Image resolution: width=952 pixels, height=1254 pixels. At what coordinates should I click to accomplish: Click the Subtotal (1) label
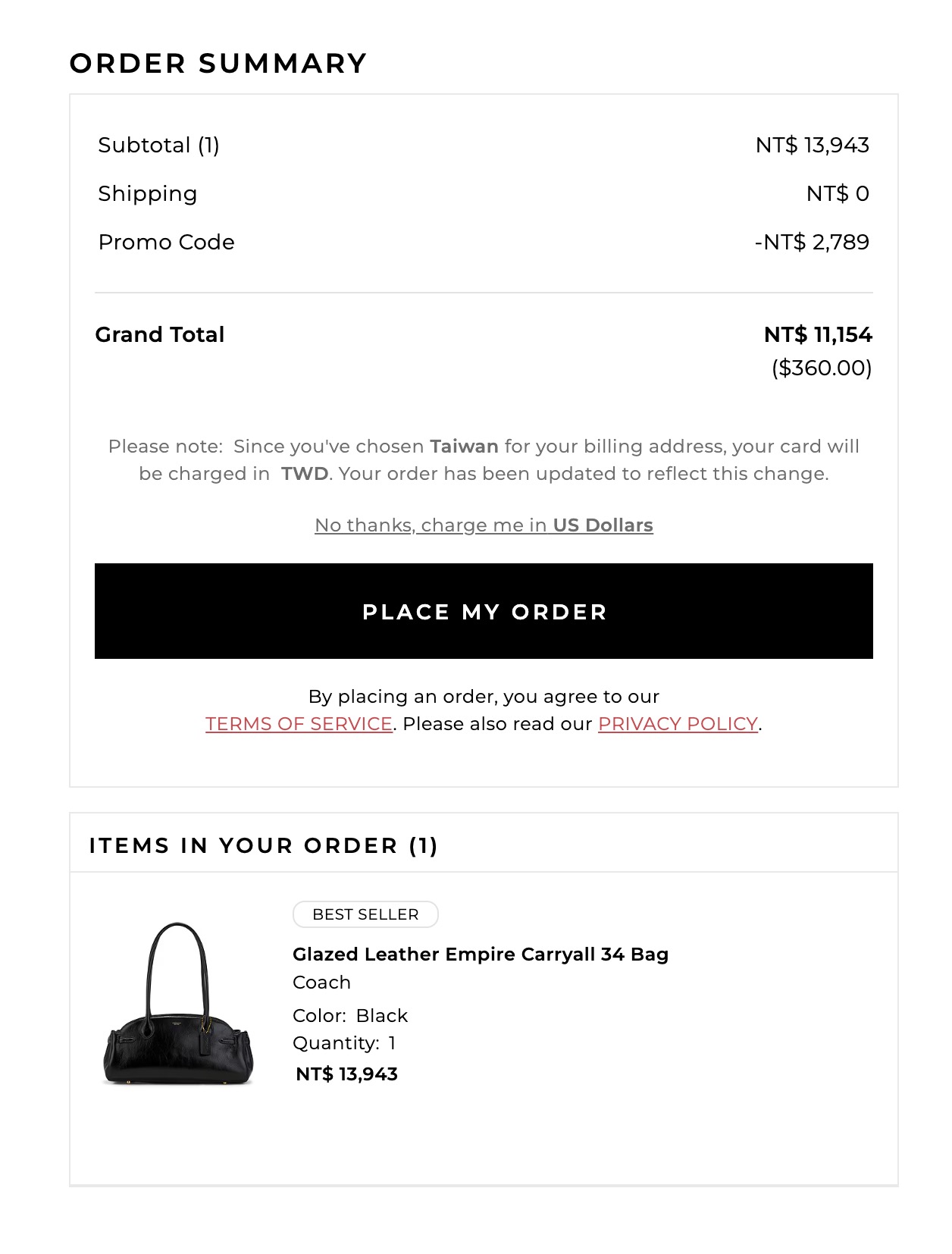[x=158, y=145]
